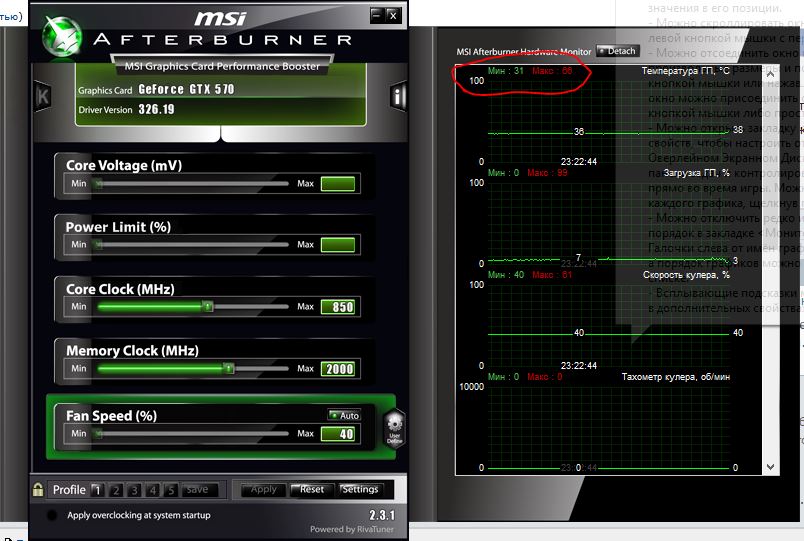Click the Fan Speed value field 40

coord(338,434)
